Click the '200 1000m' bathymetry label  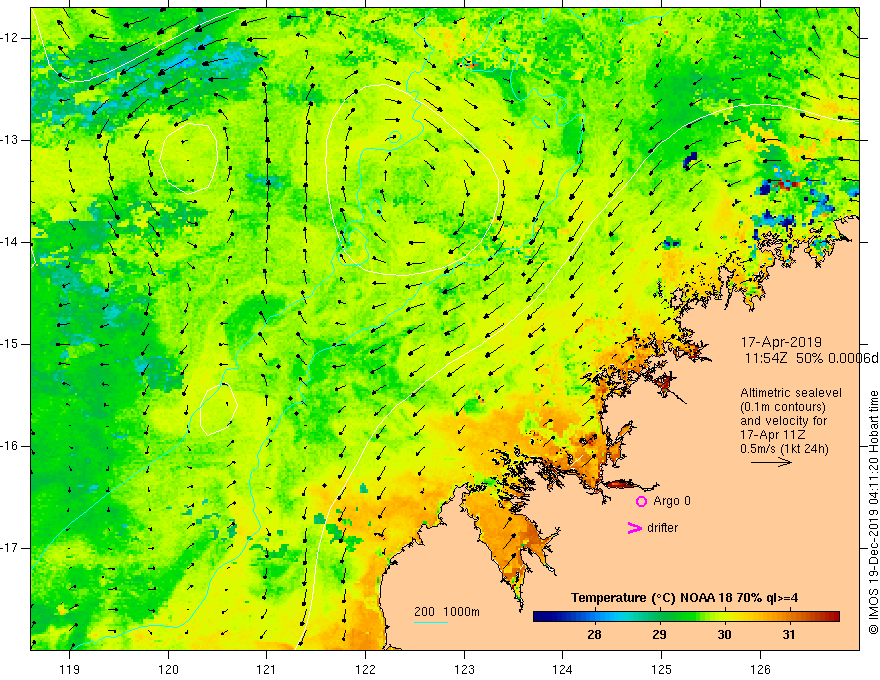pyautogui.click(x=447, y=612)
